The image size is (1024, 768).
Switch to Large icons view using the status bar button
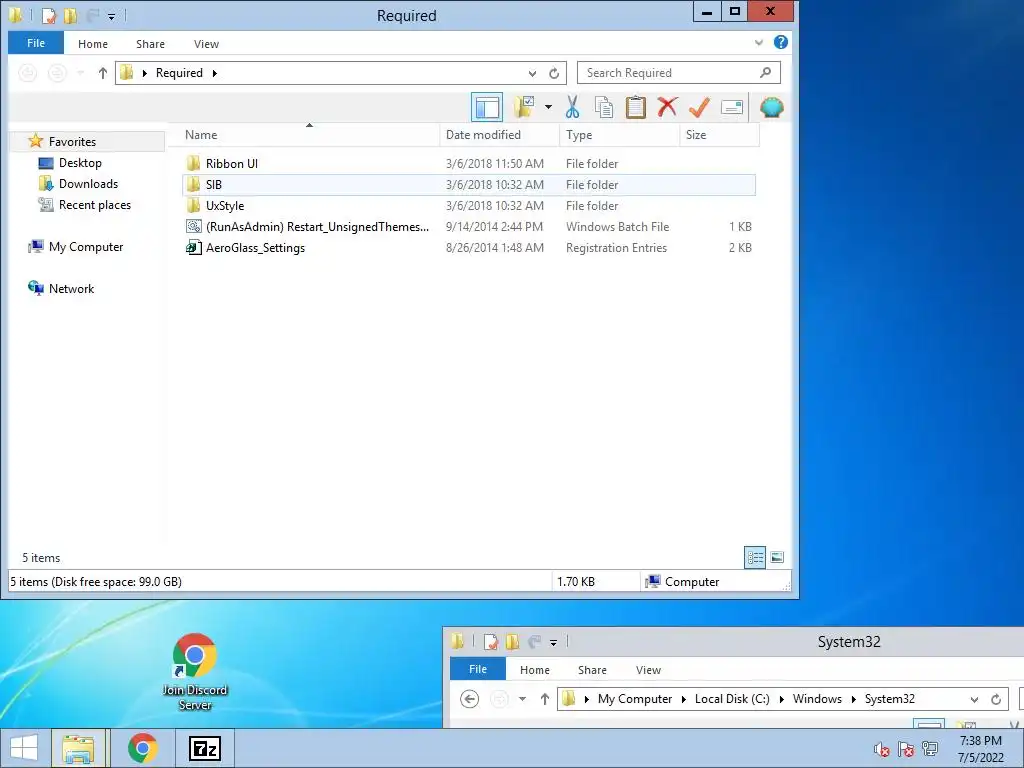777,557
